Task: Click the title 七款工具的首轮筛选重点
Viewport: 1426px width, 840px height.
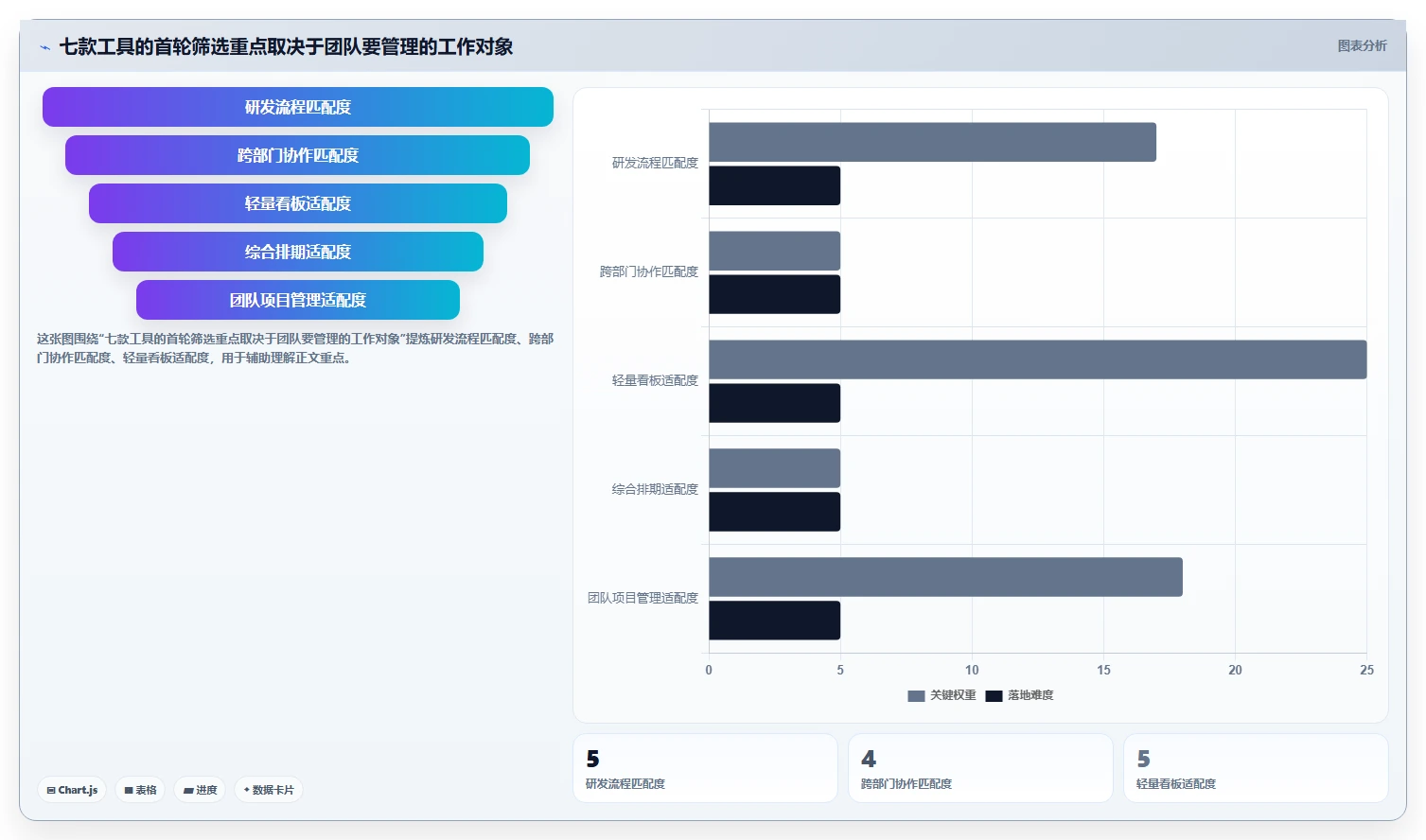Action: tap(286, 46)
